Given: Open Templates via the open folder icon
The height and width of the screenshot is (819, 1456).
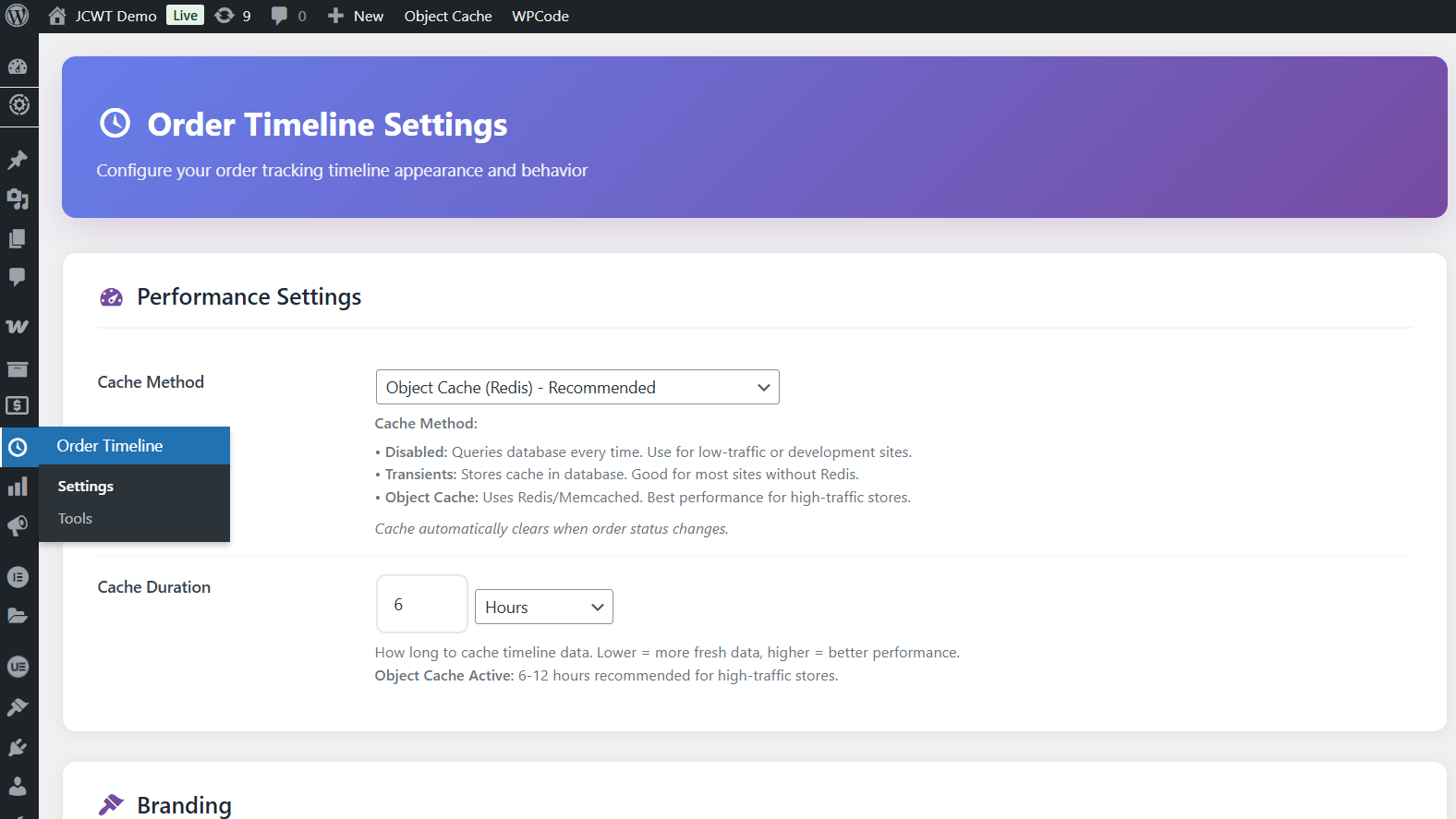Looking at the screenshot, I should coord(18,616).
